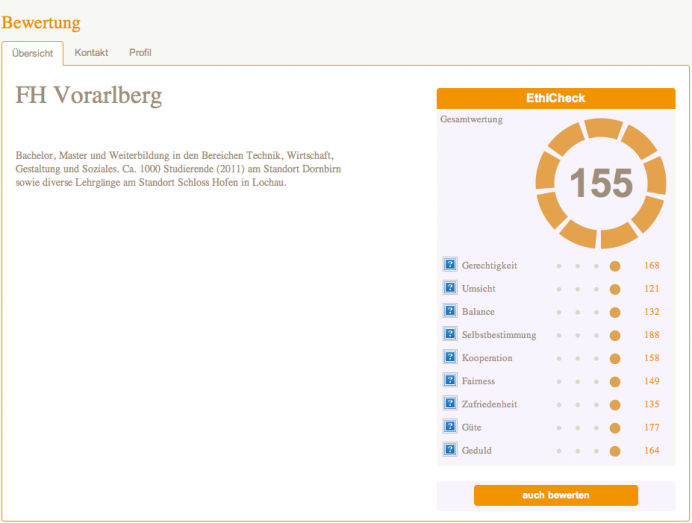Viewport: 692px width, 523px height.
Task: Click the large orange rating dot for Zufriedenheit
Action: [615, 405]
